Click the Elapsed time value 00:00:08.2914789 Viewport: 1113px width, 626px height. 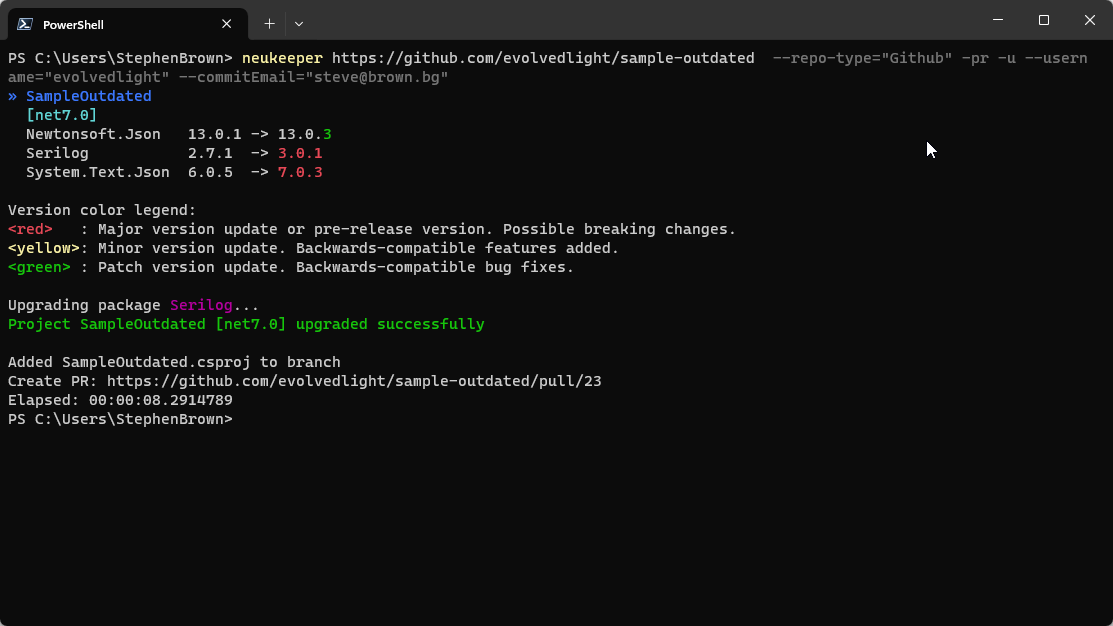tap(160, 400)
